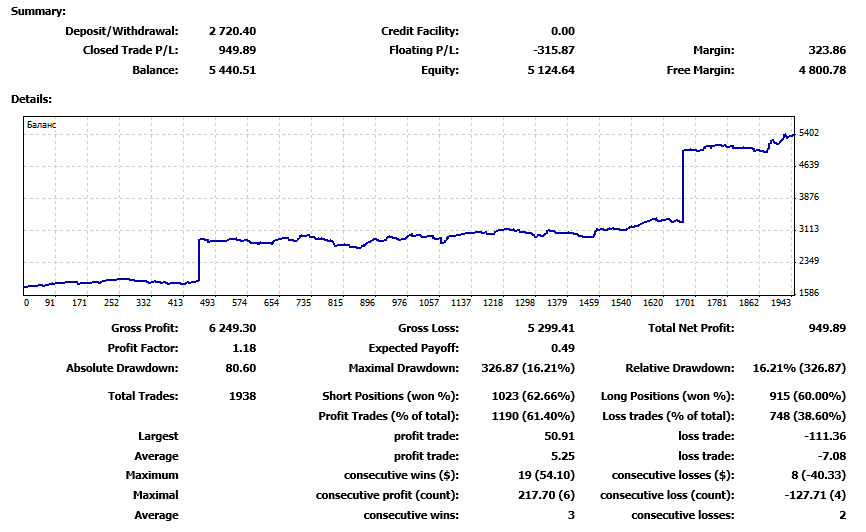866x532 pixels.
Task: Select the Deposit/Withdrawal label in Summary
Action: click(x=121, y=32)
